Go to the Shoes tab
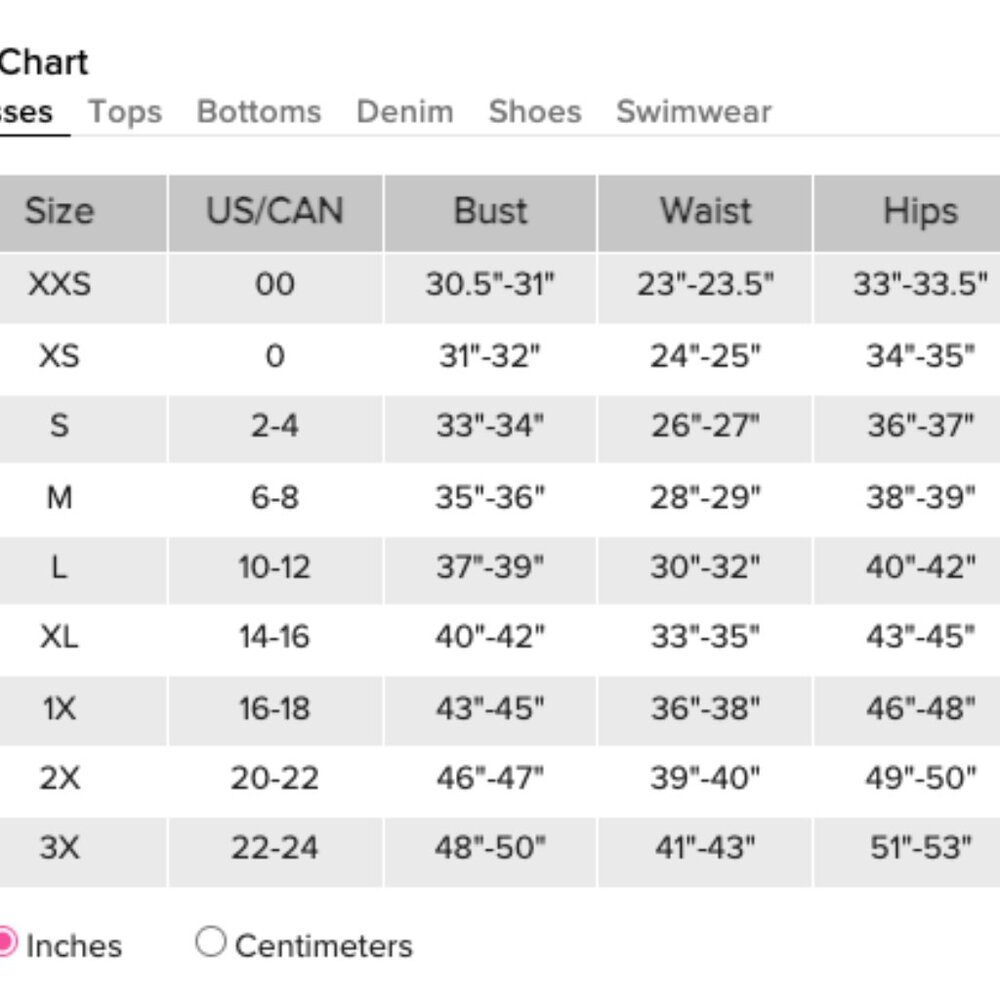 [x=535, y=111]
